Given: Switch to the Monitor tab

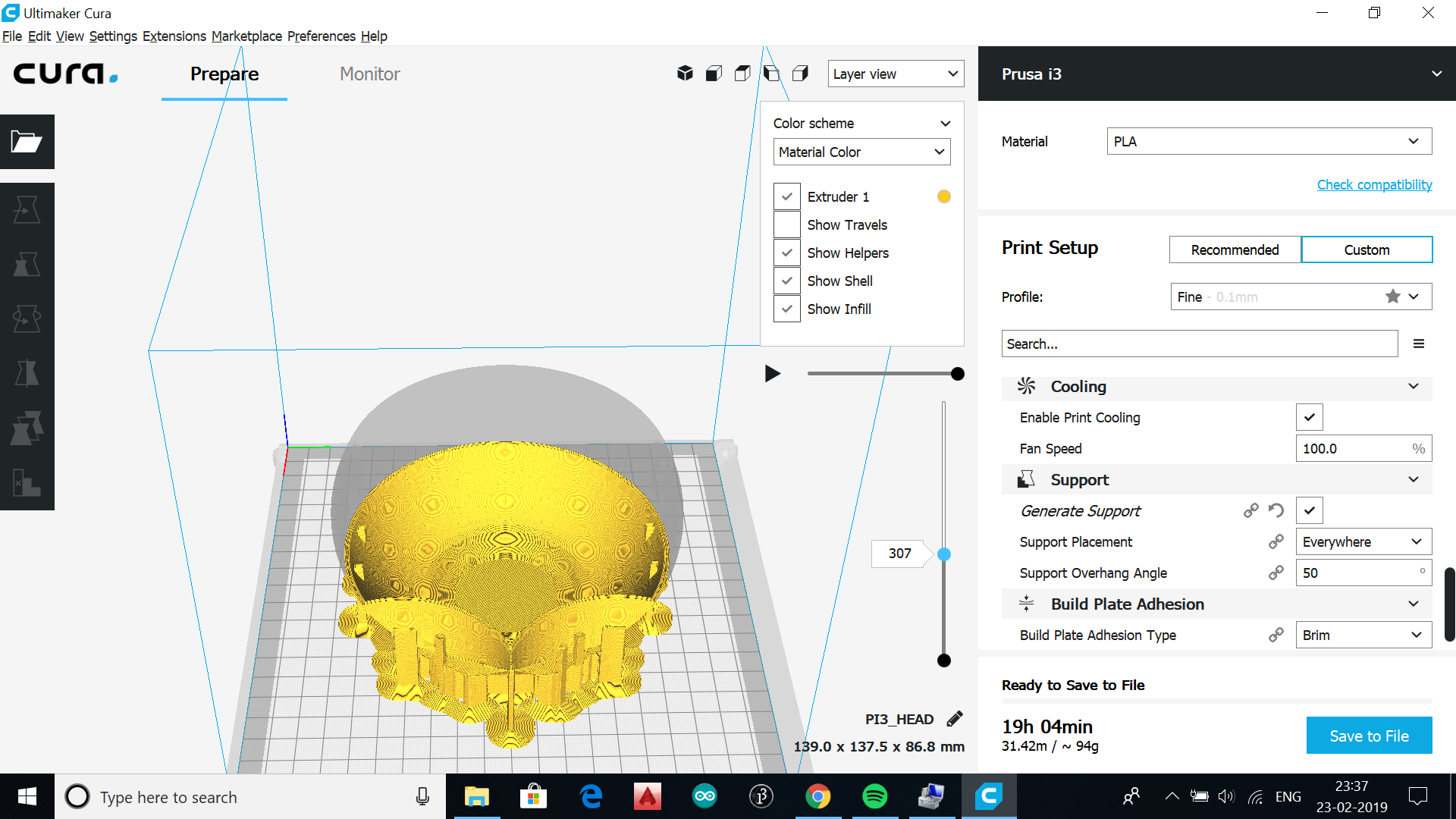Looking at the screenshot, I should tap(369, 74).
